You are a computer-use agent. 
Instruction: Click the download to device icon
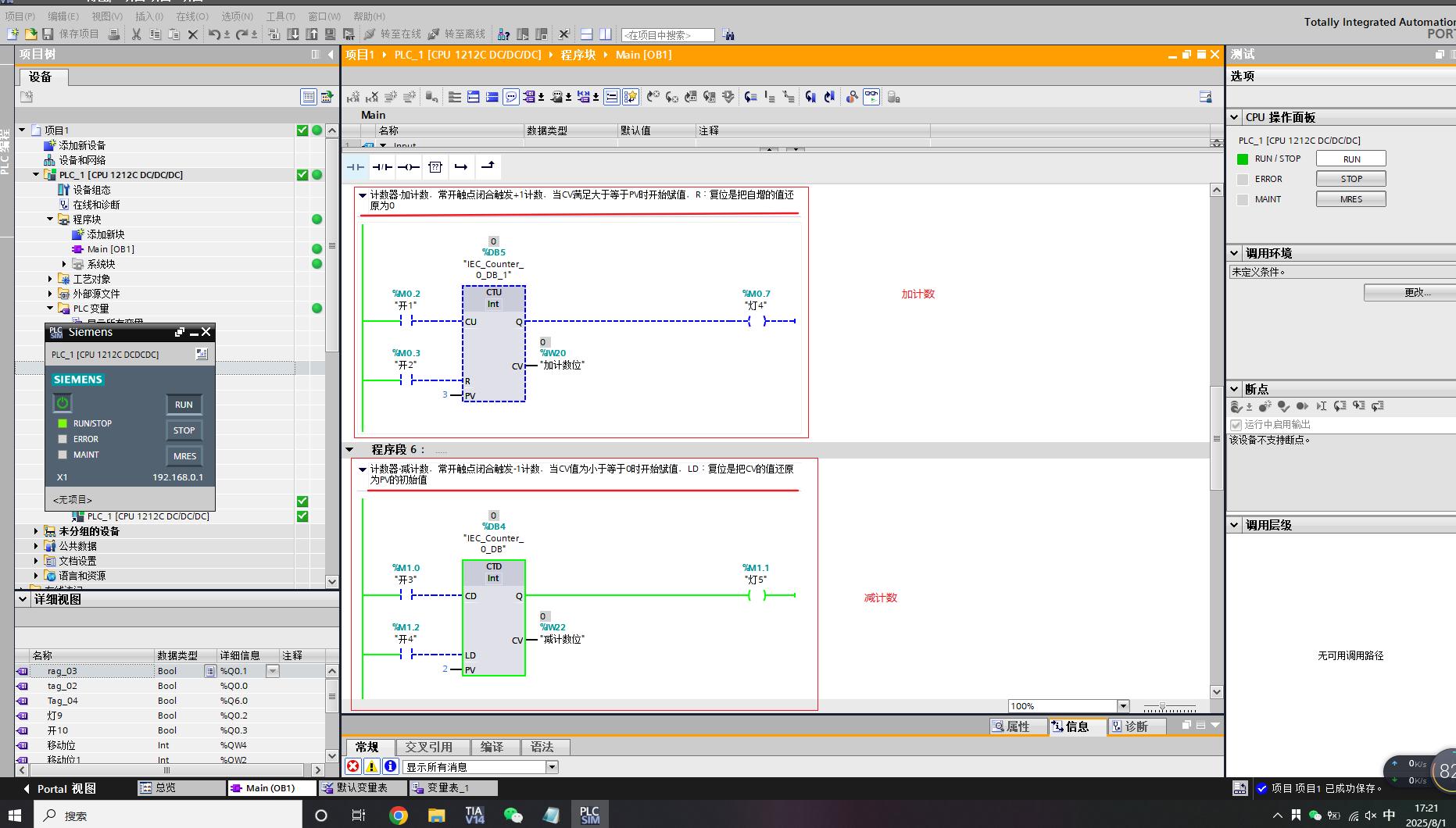[x=293, y=34]
